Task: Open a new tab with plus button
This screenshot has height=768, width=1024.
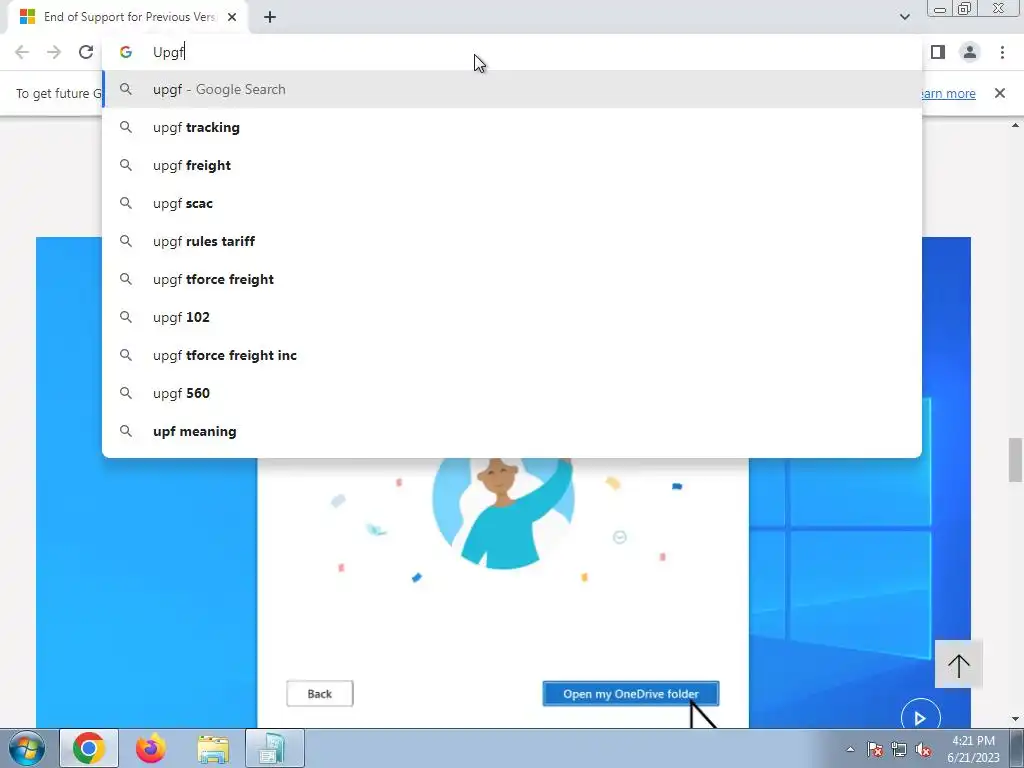Action: [x=270, y=18]
